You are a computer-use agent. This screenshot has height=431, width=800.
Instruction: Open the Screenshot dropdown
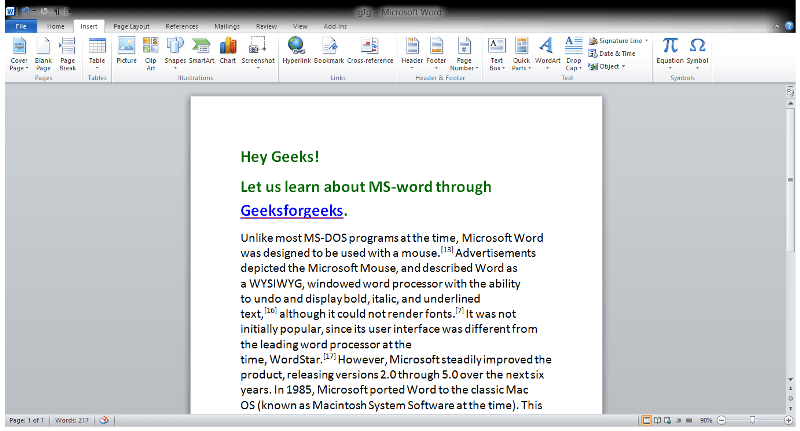(258, 54)
